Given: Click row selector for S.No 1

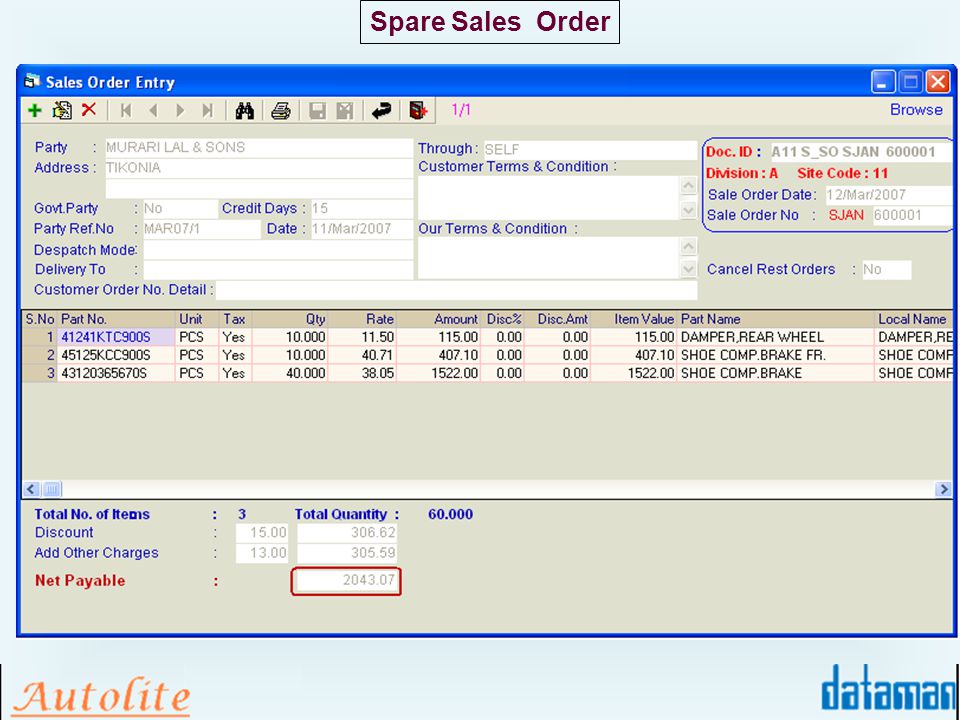Looking at the screenshot, I should click(x=40, y=337).
